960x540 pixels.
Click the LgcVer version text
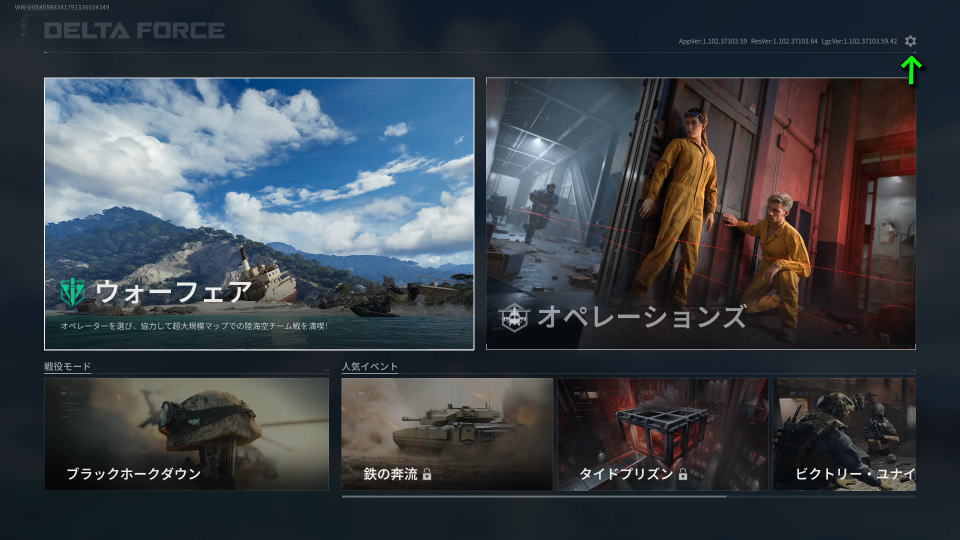click(x=860, y=41)
